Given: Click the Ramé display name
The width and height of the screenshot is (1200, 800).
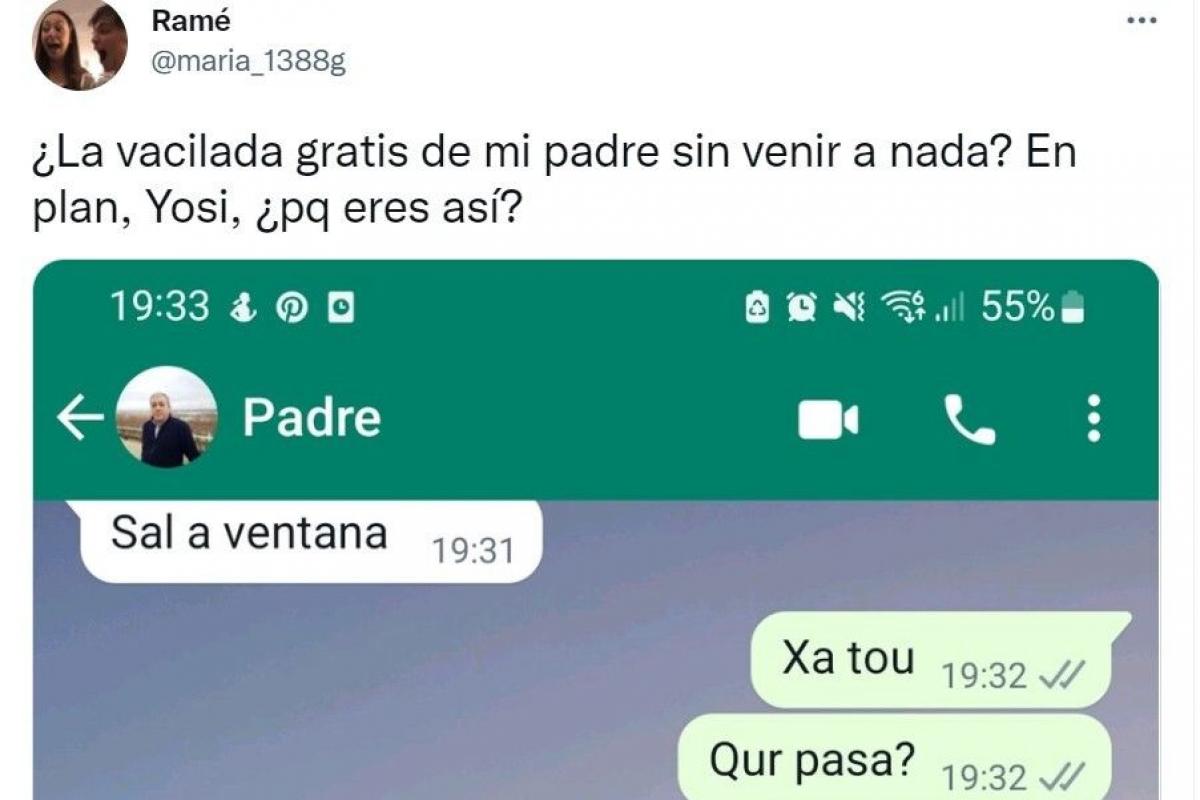Looking at the screenshot, I should (x=190, y=21).
